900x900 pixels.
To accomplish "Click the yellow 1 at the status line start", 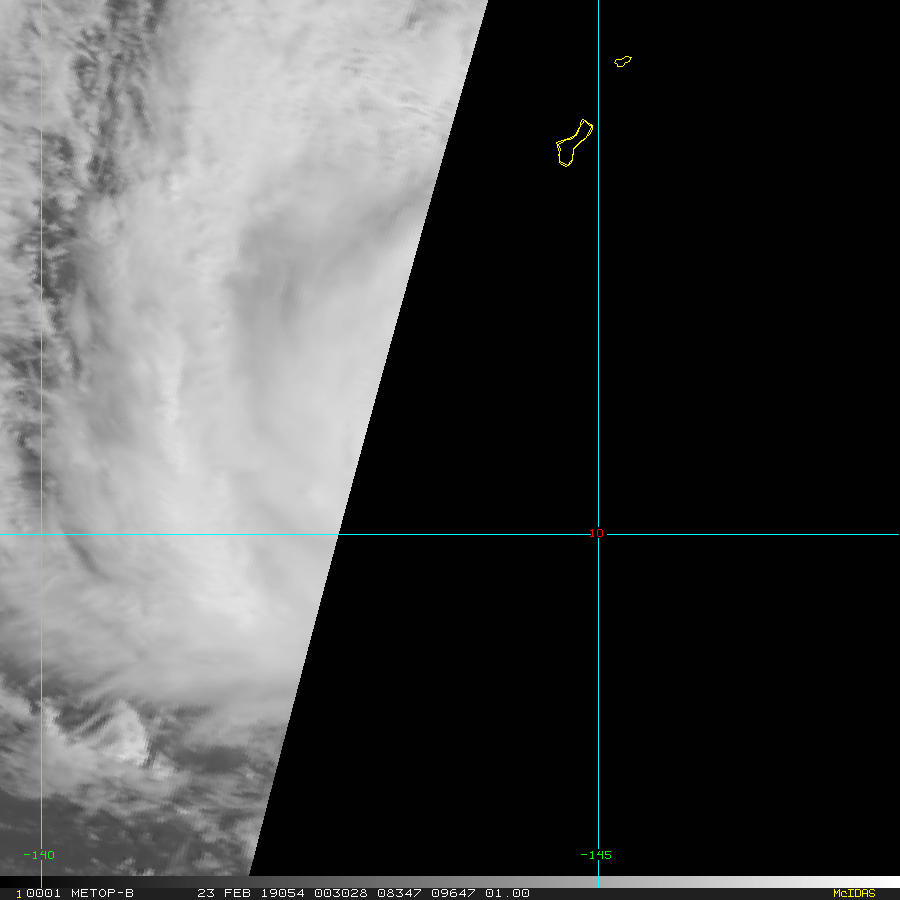I will [x=19, y=894].
